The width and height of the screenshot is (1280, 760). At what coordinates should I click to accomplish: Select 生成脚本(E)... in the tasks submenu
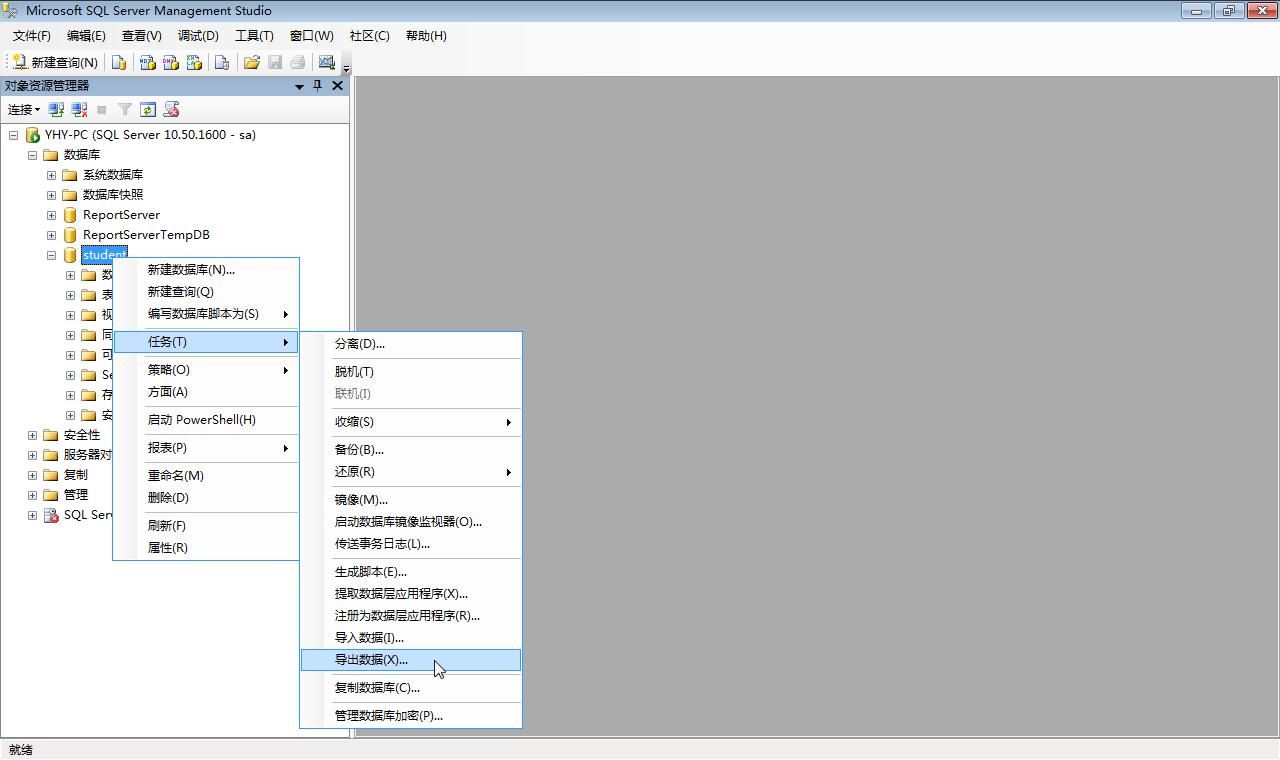tap(411, 572)
